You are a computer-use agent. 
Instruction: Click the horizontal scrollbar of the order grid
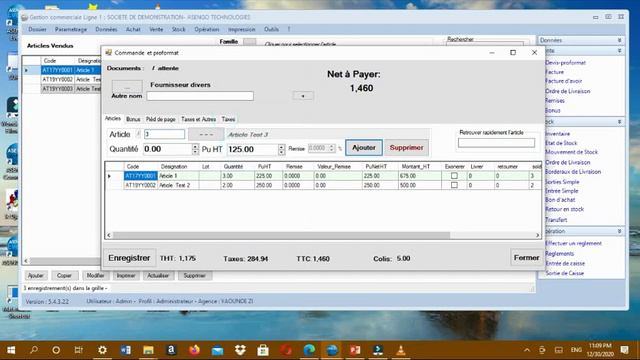[x=281, y=235]
